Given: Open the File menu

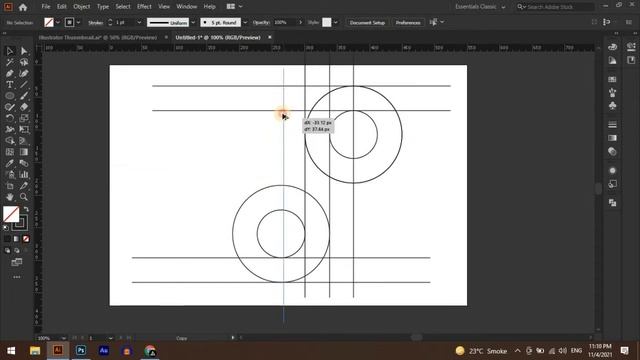Looking at the screenshot, I should point(46,7).
